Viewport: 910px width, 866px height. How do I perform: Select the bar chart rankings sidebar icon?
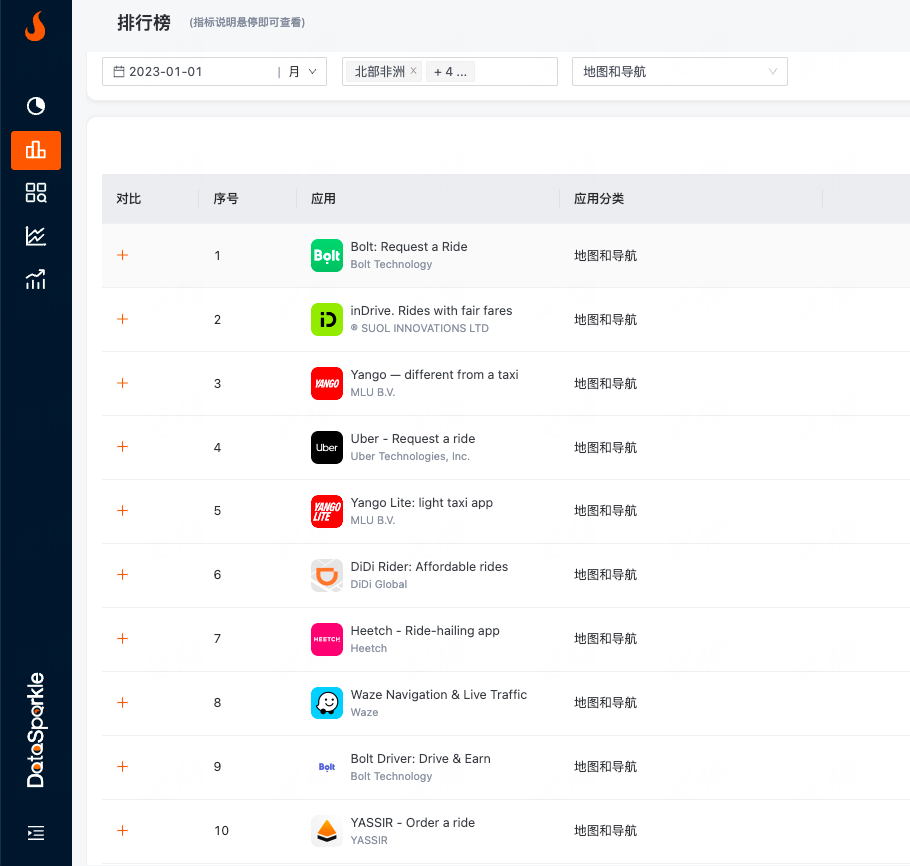(36, 150)
